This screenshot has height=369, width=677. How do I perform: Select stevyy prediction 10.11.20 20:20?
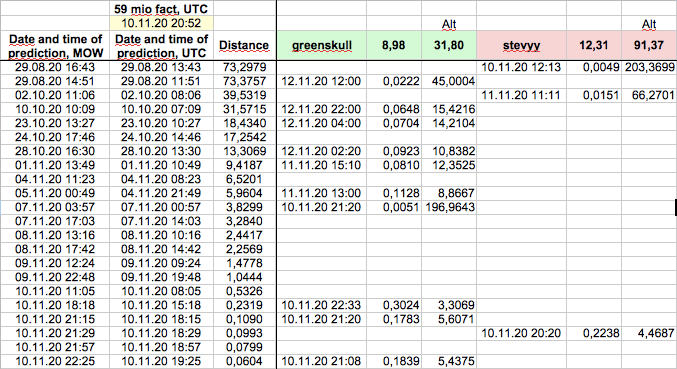[x=522, y=333]
